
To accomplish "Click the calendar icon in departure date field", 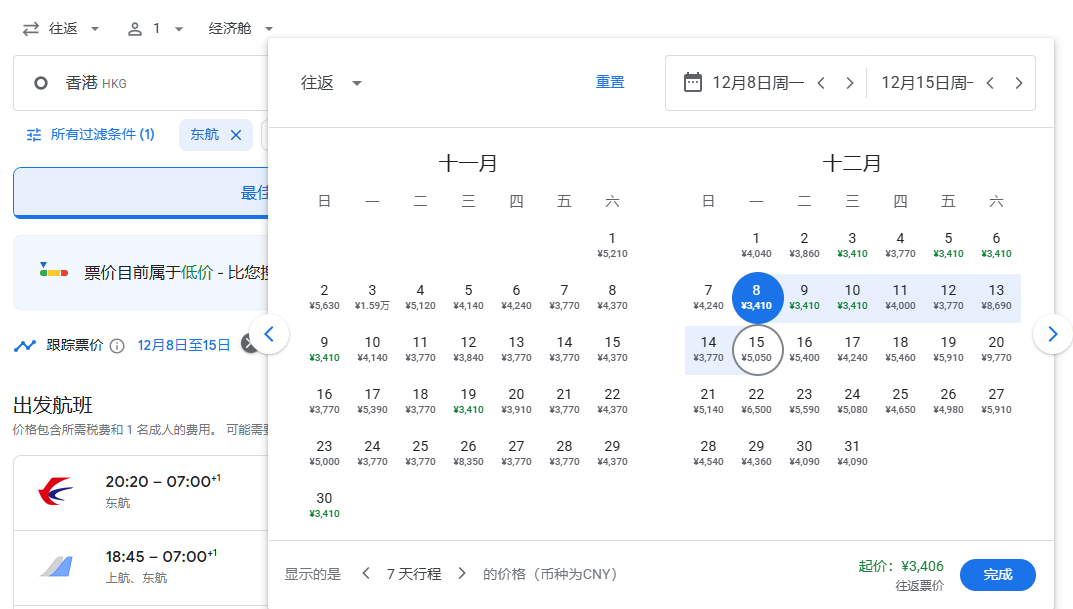I will coord(693,83).
